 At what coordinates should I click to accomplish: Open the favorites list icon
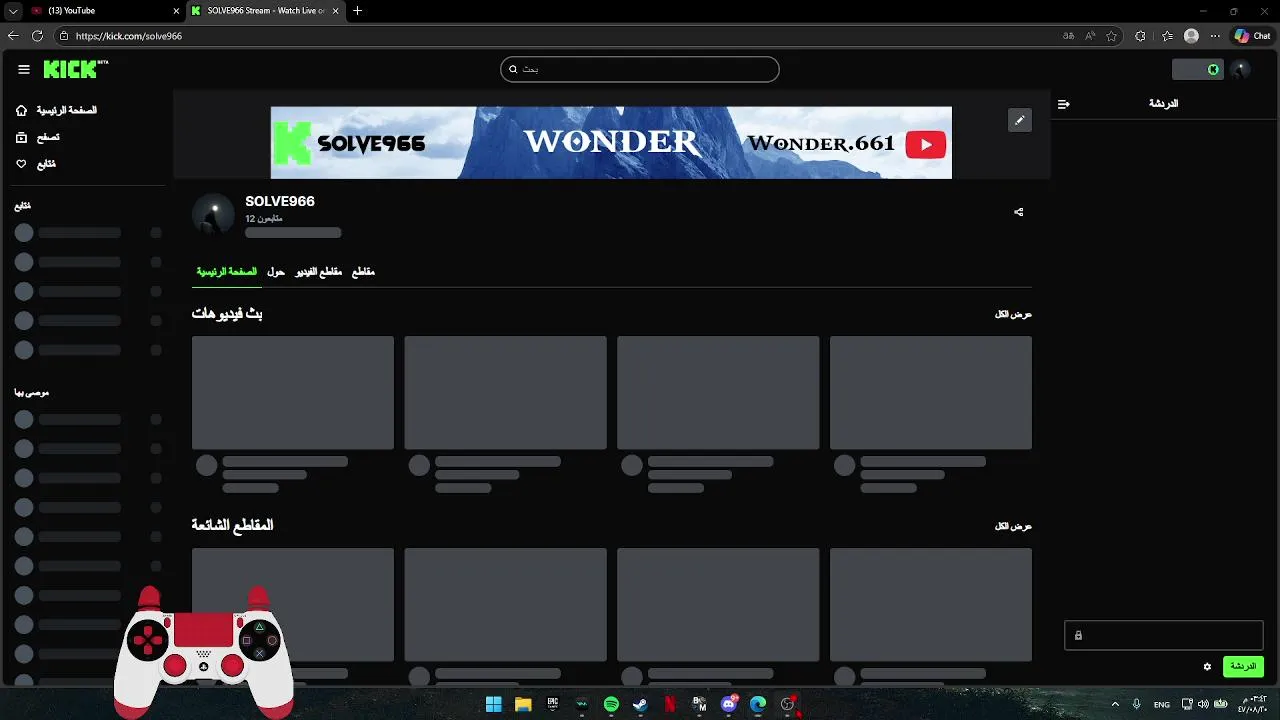click(1167, 36)
